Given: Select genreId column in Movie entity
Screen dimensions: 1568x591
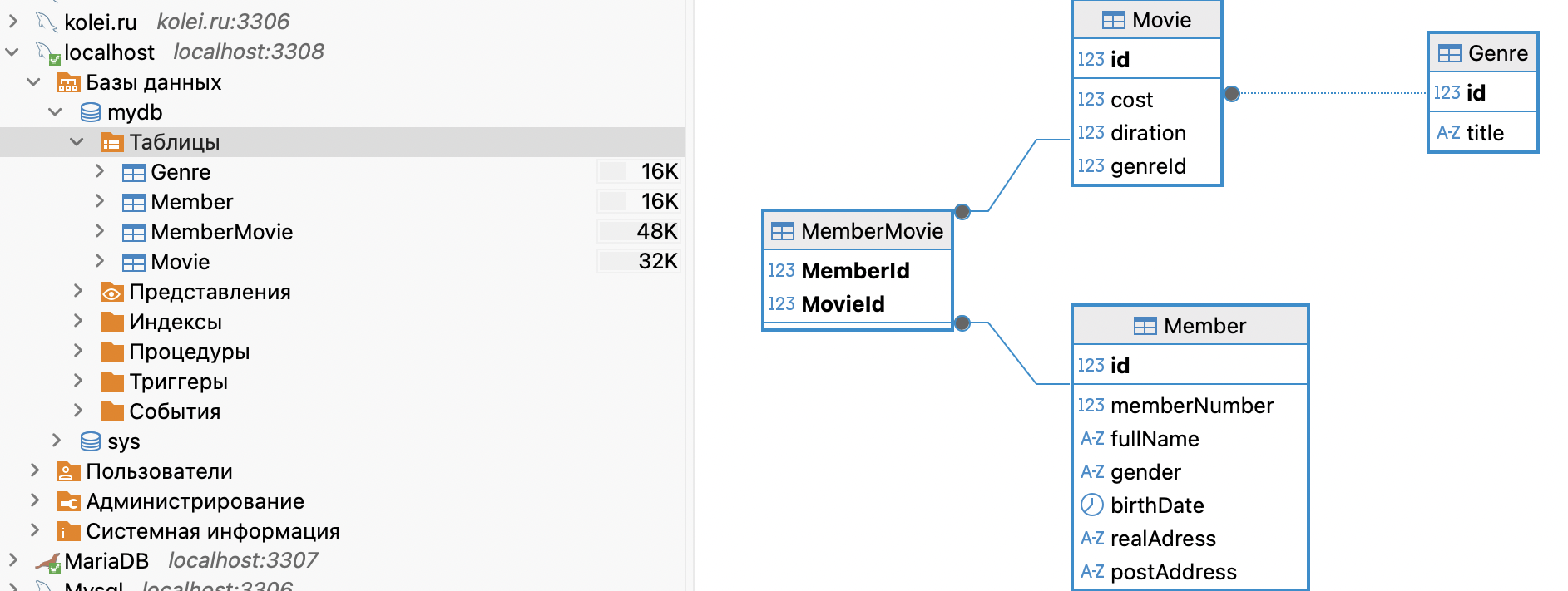Looking at the screenshot, I should (1148, 166).
